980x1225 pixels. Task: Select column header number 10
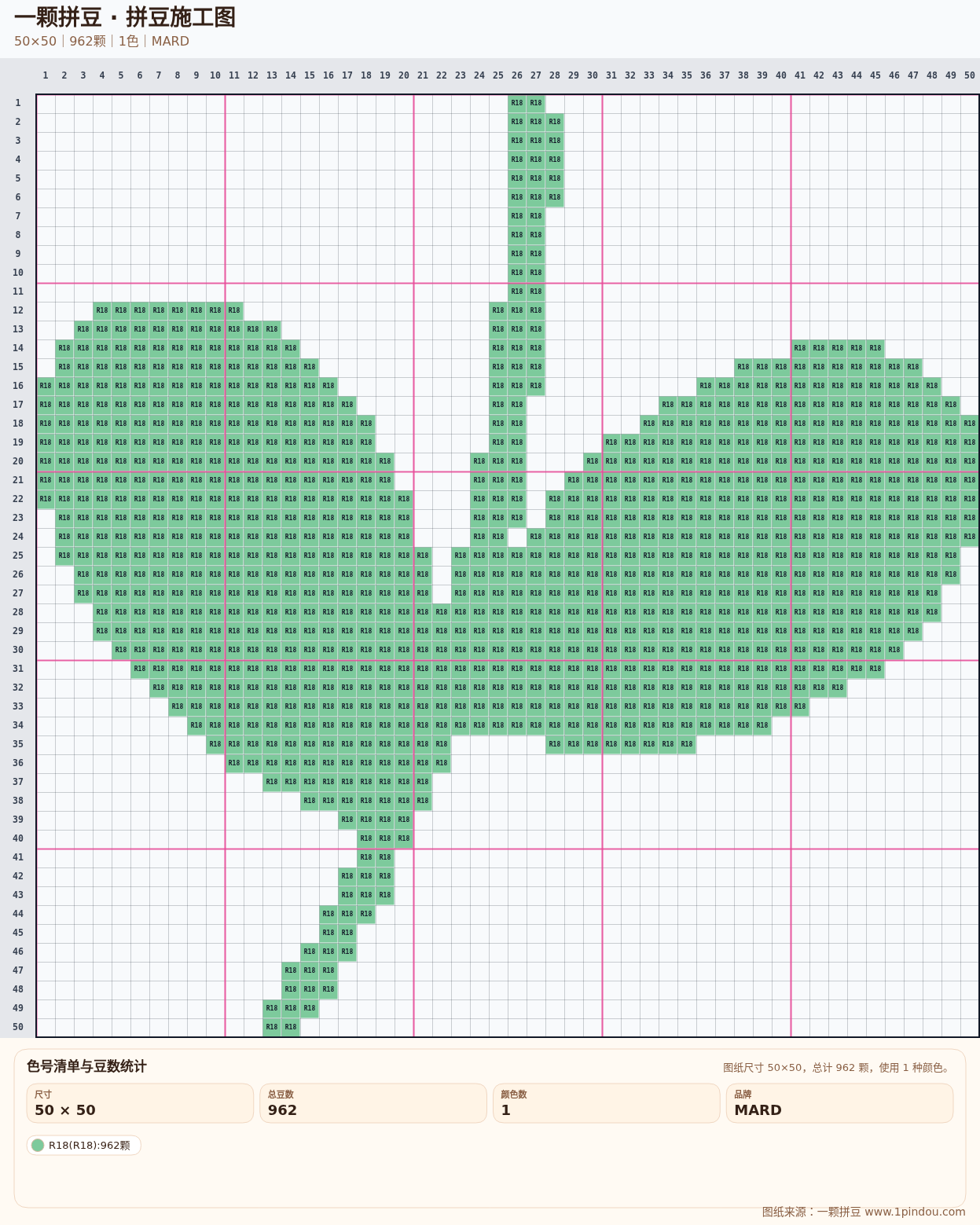pyautogui.click(x=215, y=75)
